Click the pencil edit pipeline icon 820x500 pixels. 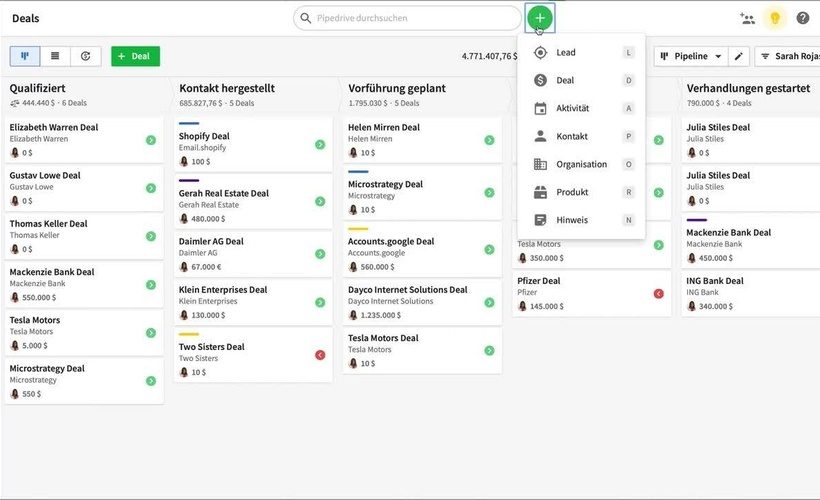pos(738,57)
